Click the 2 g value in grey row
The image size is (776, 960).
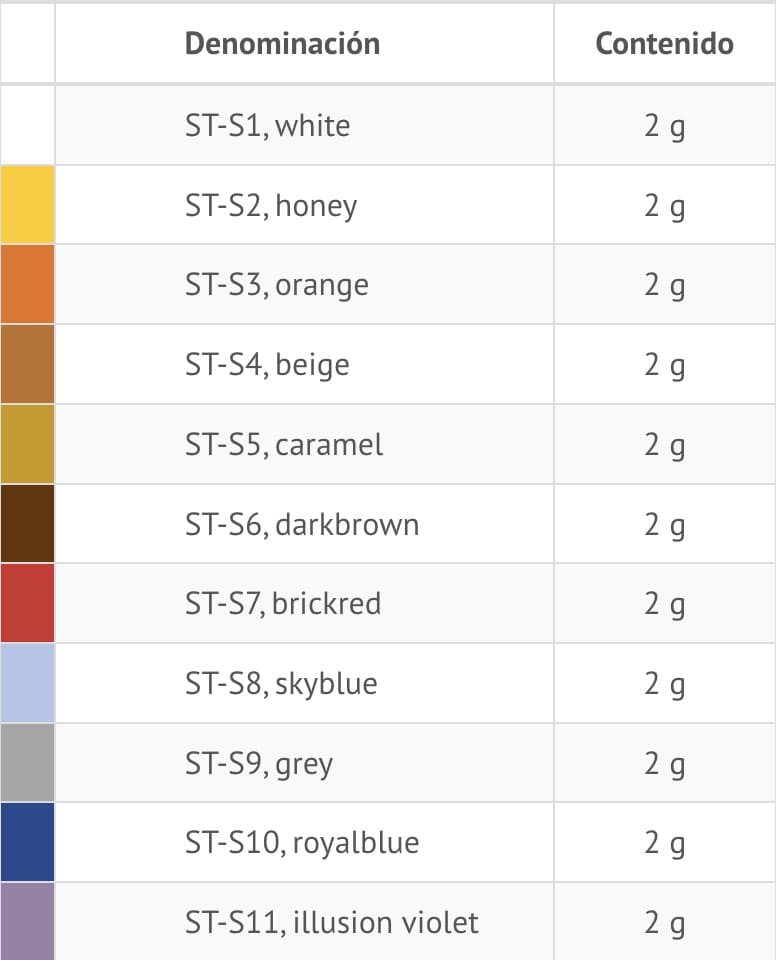(664, 764)
